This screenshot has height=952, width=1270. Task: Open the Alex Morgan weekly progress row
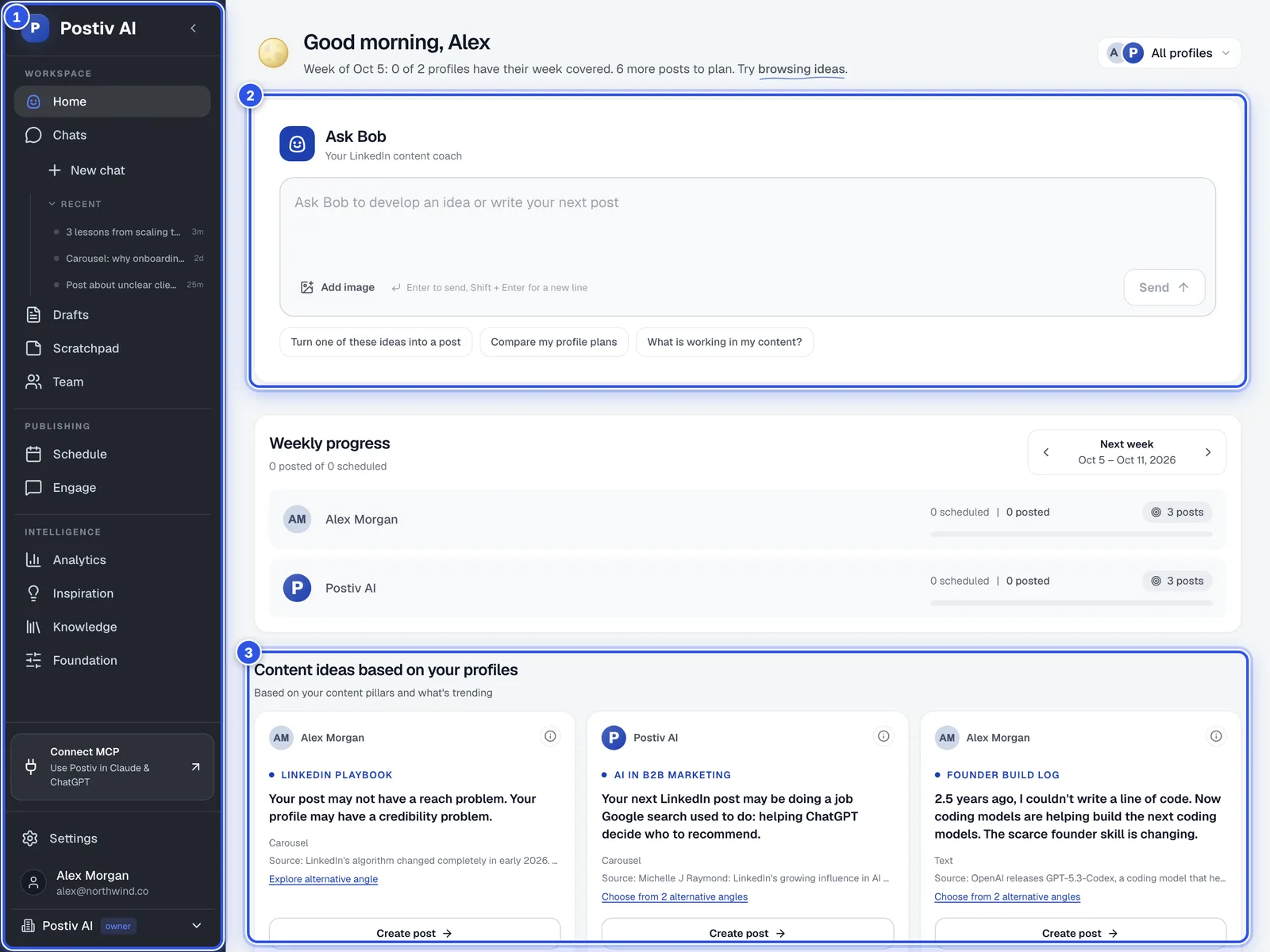point(747,520)
